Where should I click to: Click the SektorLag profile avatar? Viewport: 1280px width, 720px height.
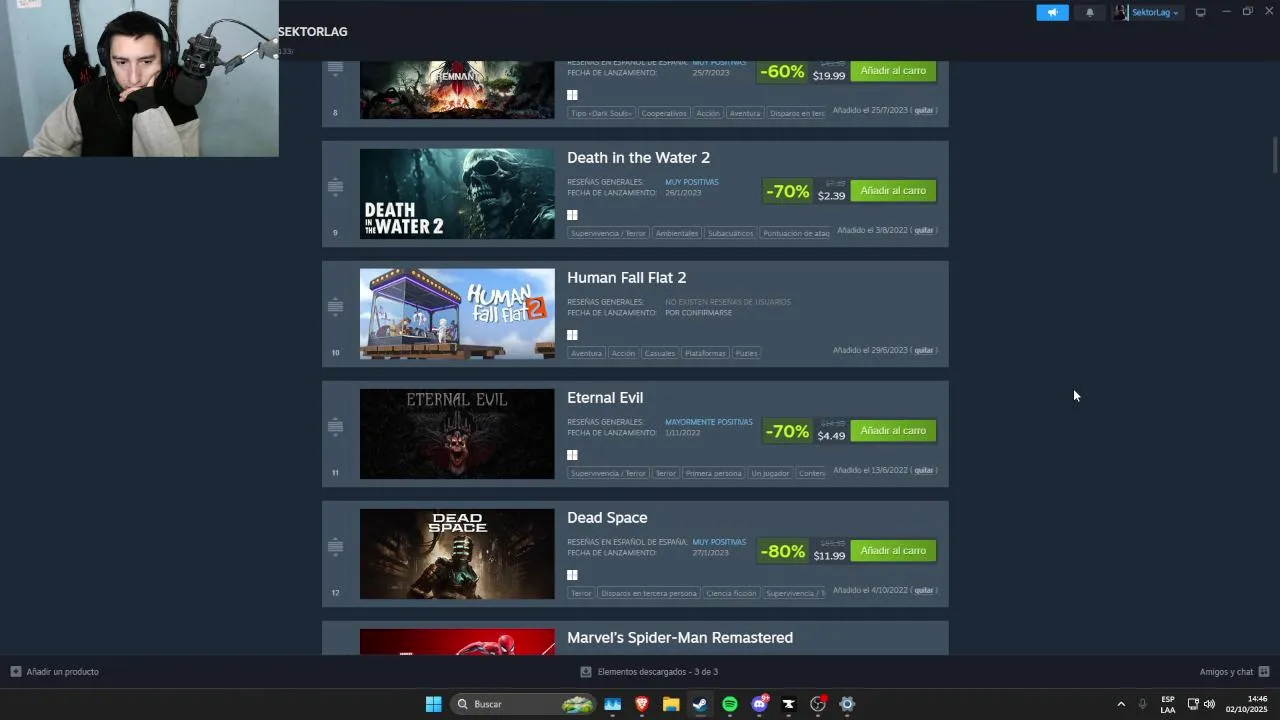click(x=1121, y=12)
